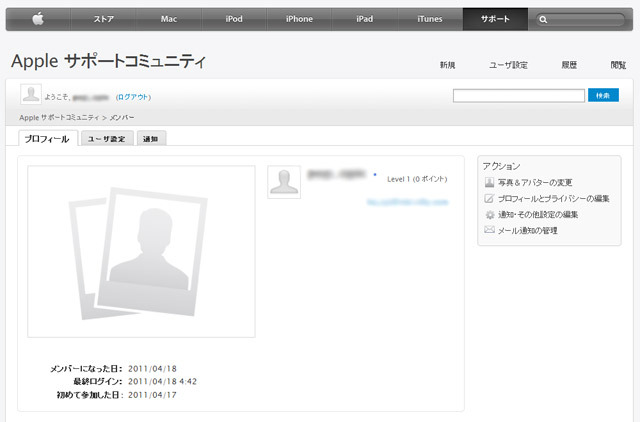
Task: Click the Apple サポートコミュニティ page title
Action: (x=108, y=61)
